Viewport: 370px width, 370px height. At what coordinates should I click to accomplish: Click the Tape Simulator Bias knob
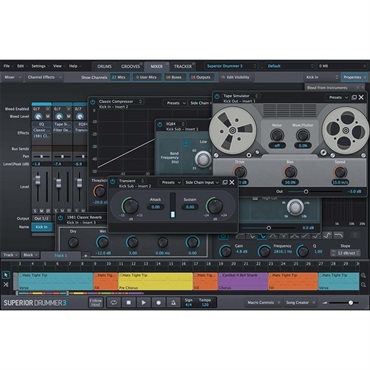[290, 172]
